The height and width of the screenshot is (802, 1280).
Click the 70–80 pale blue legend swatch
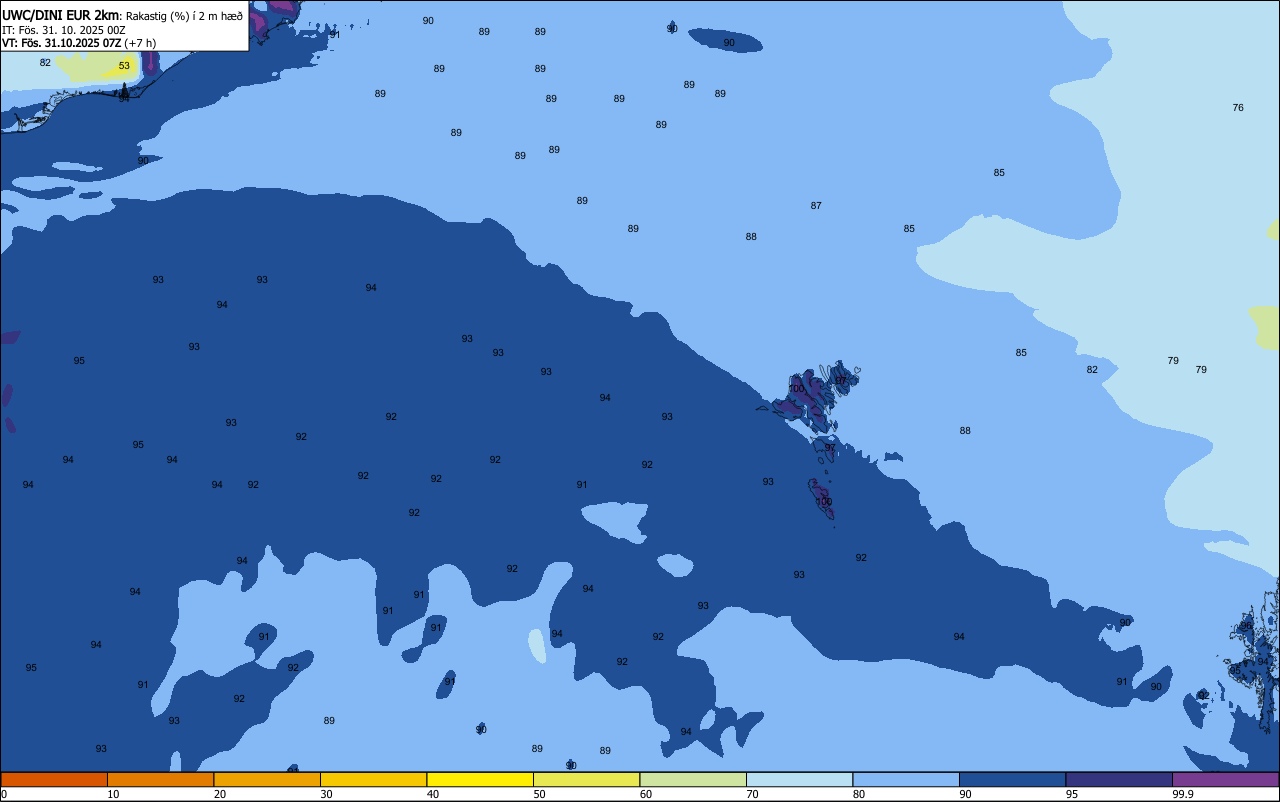799,779
